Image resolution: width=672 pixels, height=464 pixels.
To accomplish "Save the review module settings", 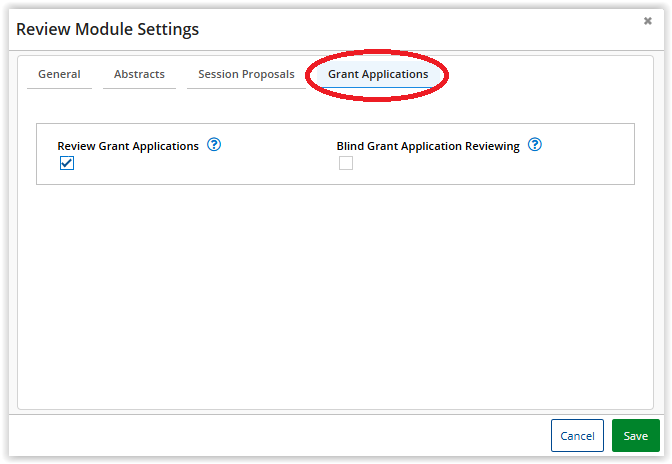I will click(x=636, y=436).
